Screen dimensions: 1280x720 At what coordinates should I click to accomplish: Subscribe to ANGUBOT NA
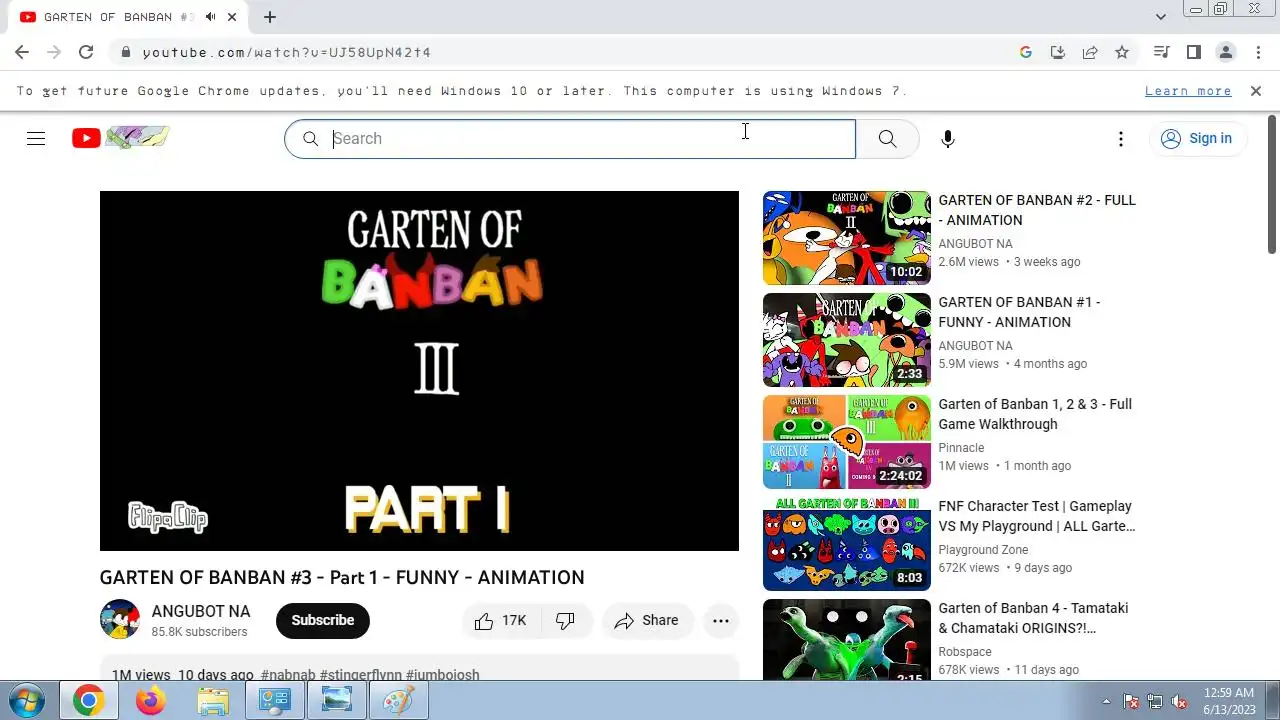pos(323,621)
